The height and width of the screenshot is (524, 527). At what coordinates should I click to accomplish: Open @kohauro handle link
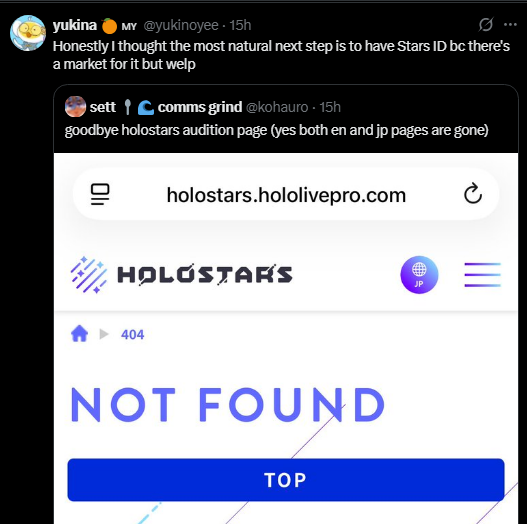click(277, 107)
